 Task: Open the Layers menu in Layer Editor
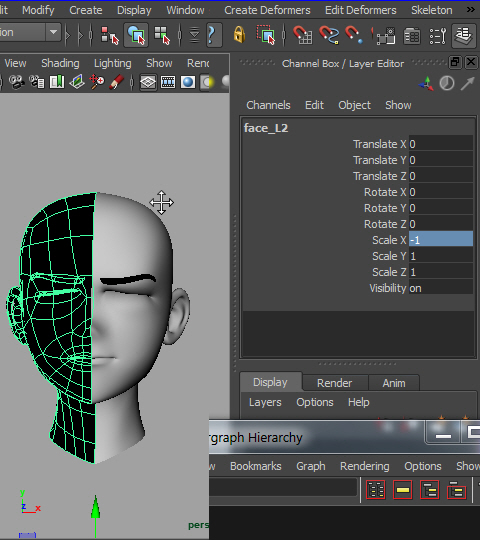pos(265,402)
